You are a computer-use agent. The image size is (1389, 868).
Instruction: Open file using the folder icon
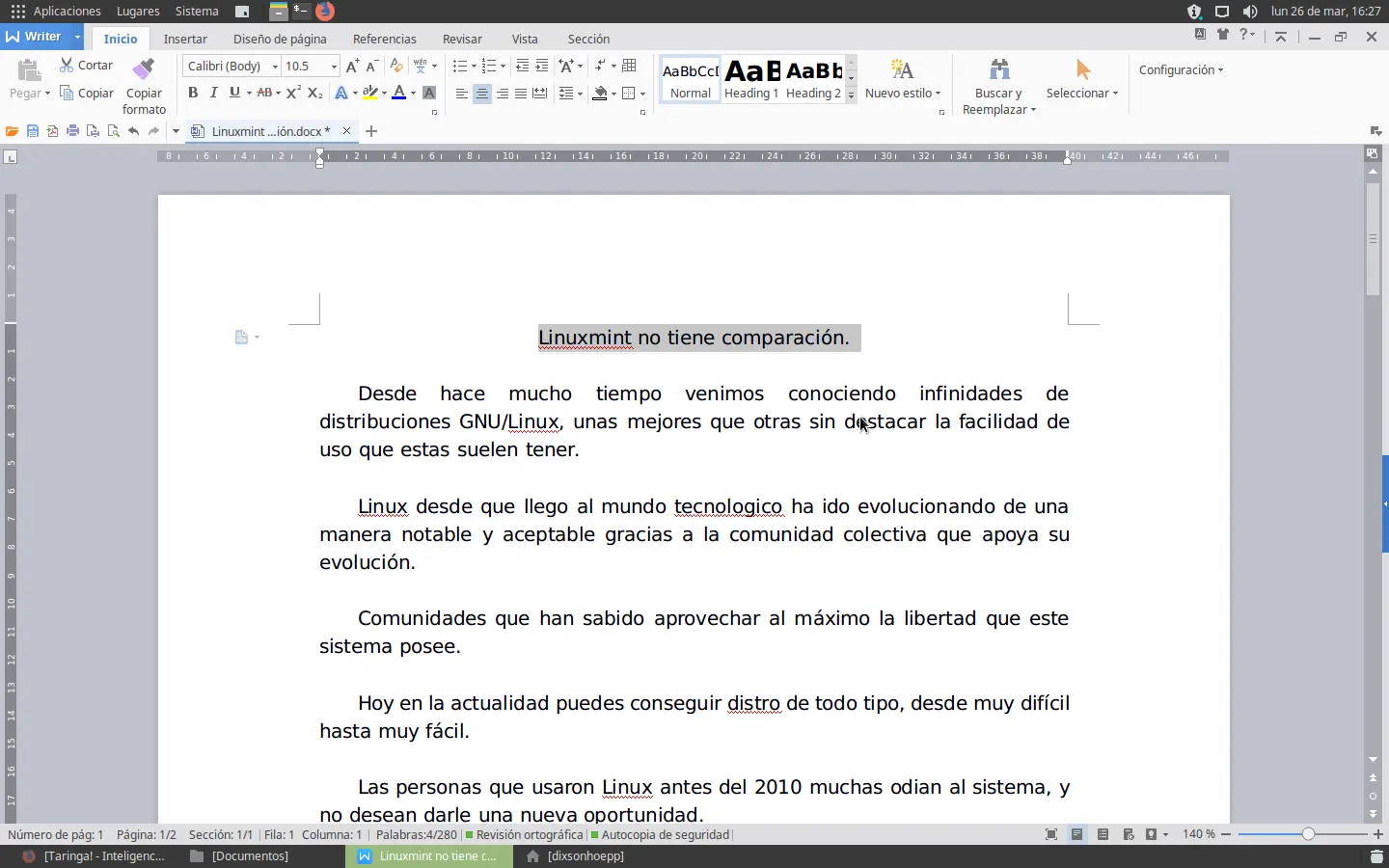(x=12, y=131)
